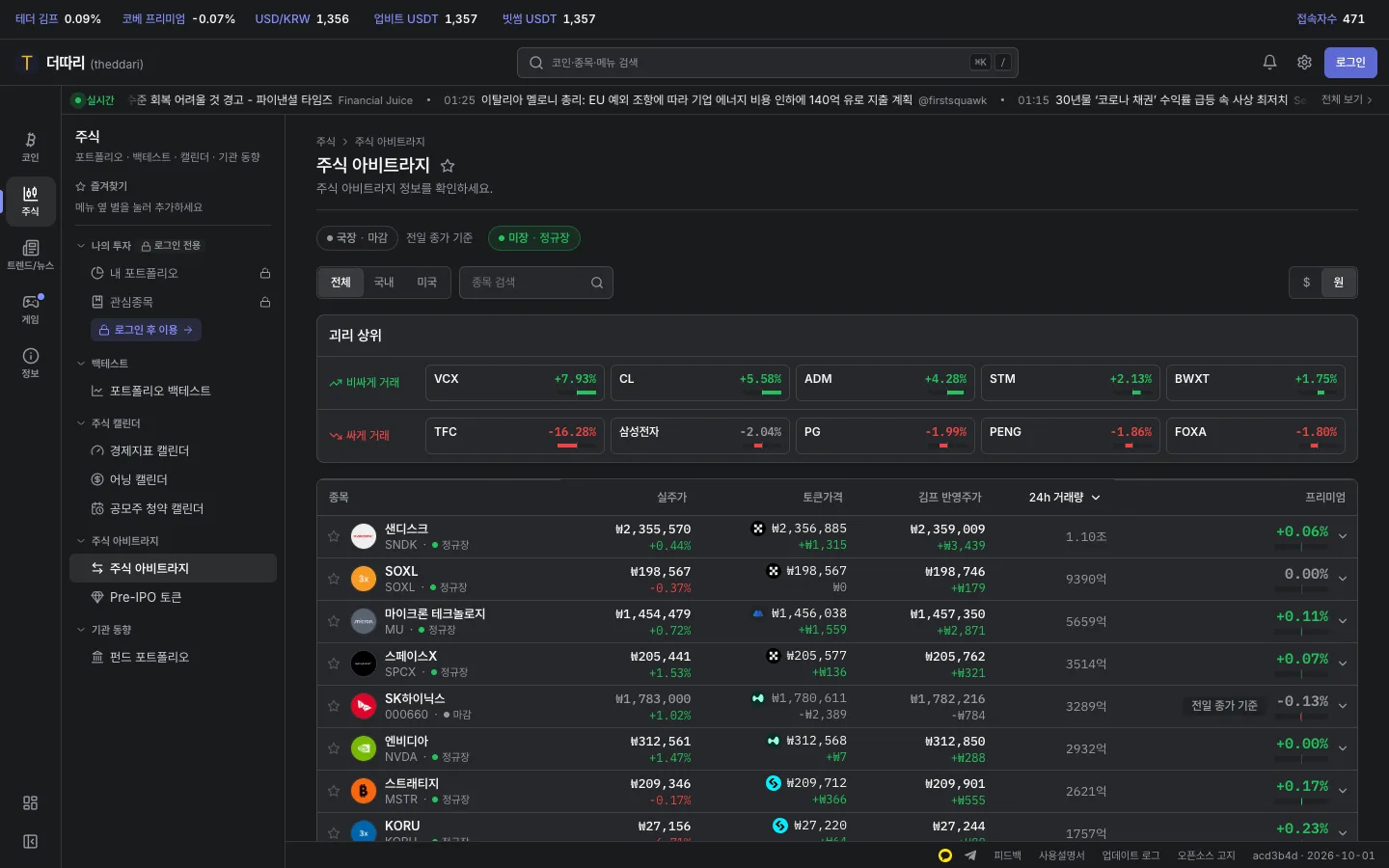Click the 실시간 live indicator on the news ticker
Screen dimensions: 1389x868
coord(94,100)
